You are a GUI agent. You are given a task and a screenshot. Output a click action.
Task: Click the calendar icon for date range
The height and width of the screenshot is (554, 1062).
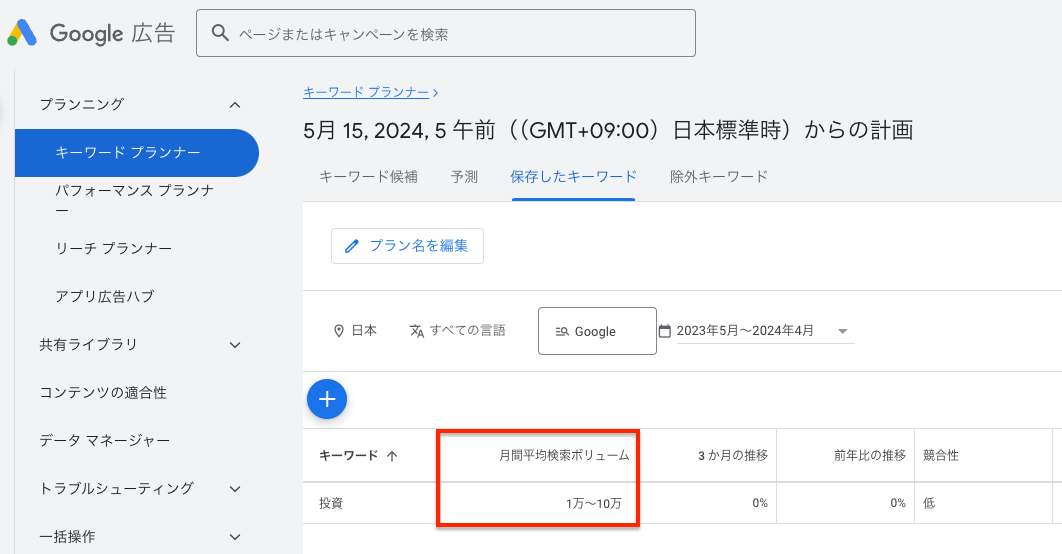pos(665,331)
